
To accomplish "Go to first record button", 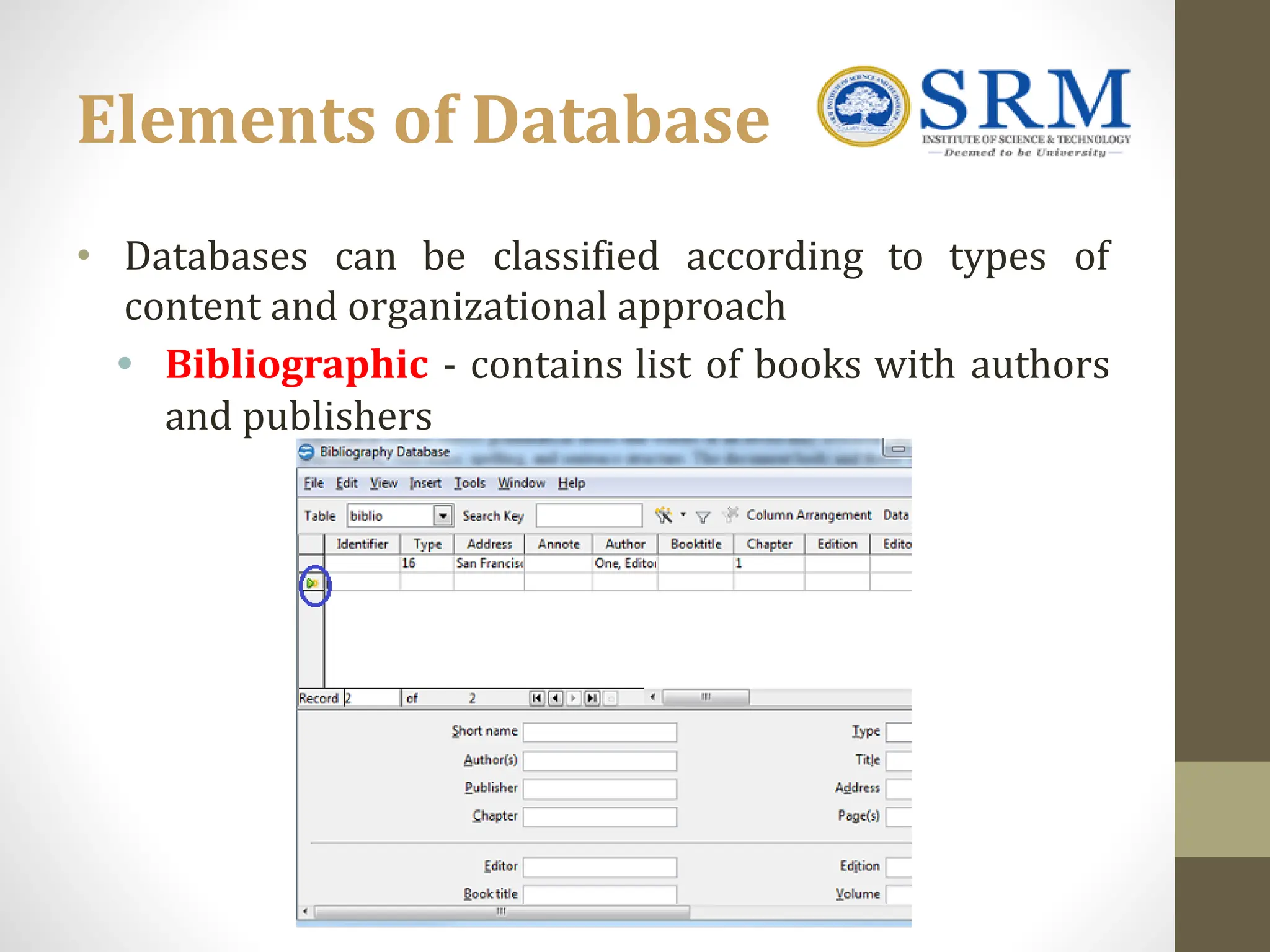I will click(x=536, y=699).
